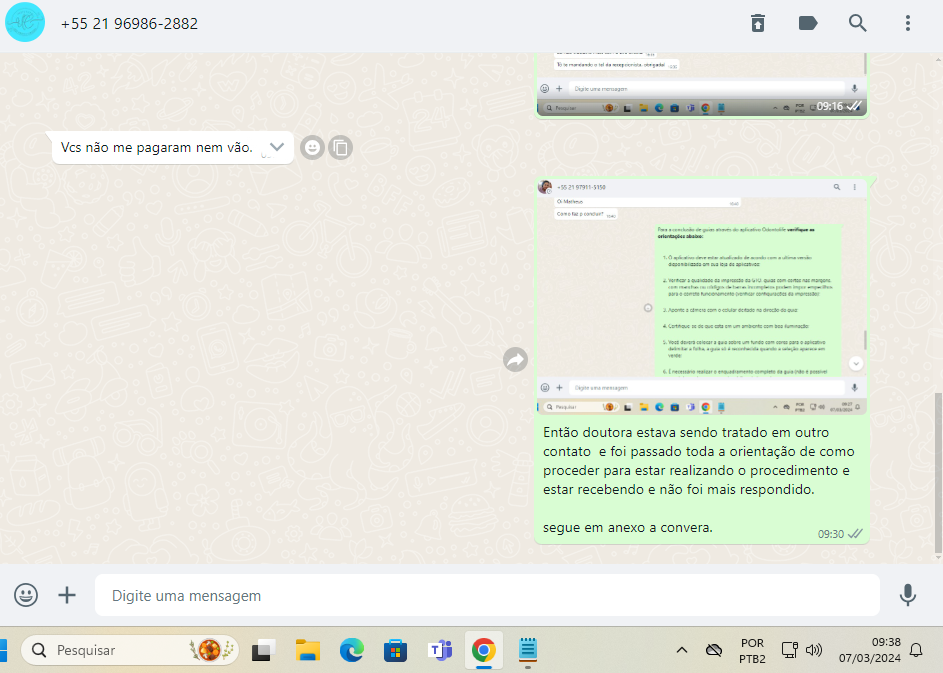Open the sent conversation screenshot thumbnail
The height and width of the screenshot is (673, 943).
(x=701, y=296)
